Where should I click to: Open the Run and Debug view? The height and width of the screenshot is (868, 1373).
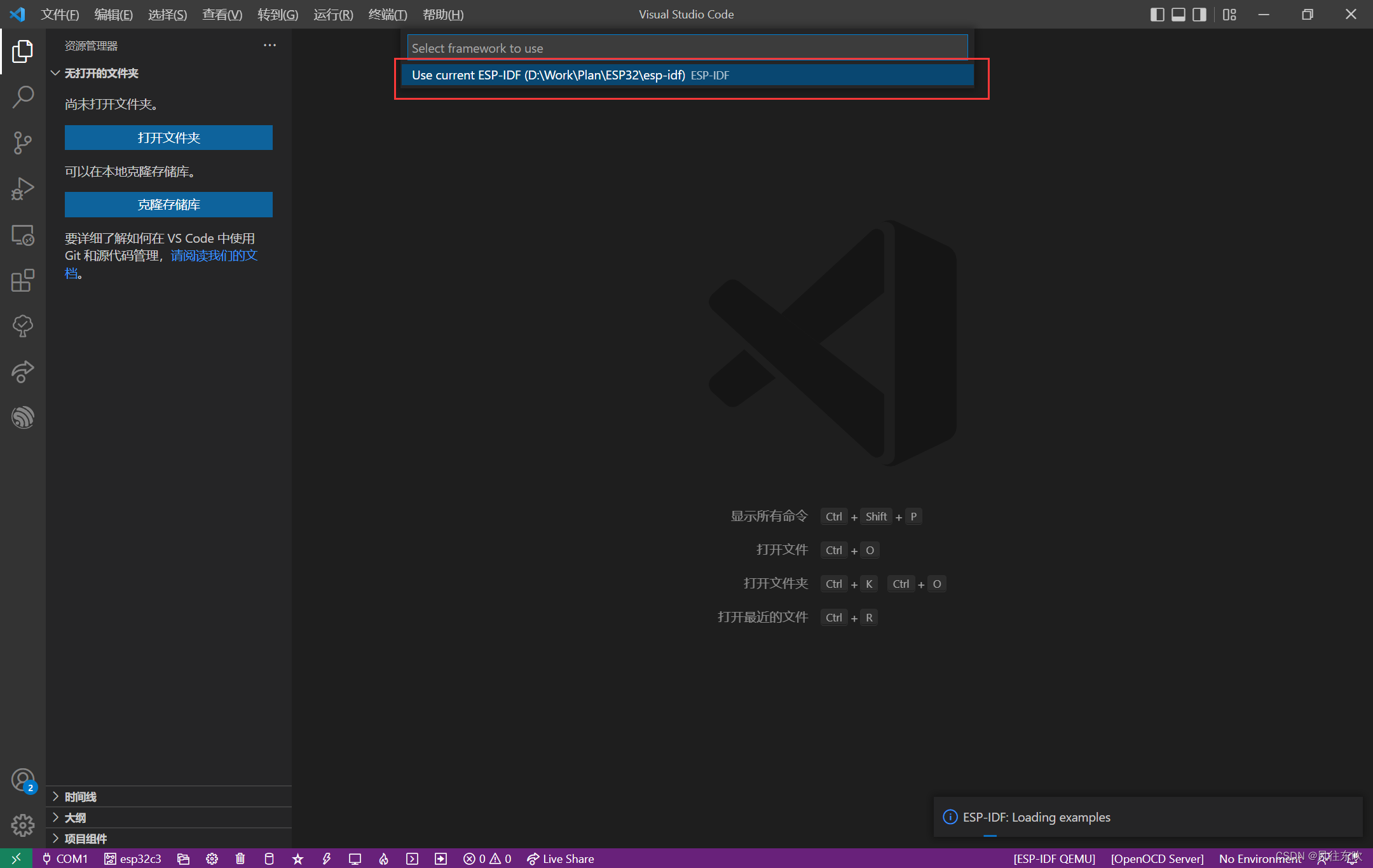click(23, 189)
